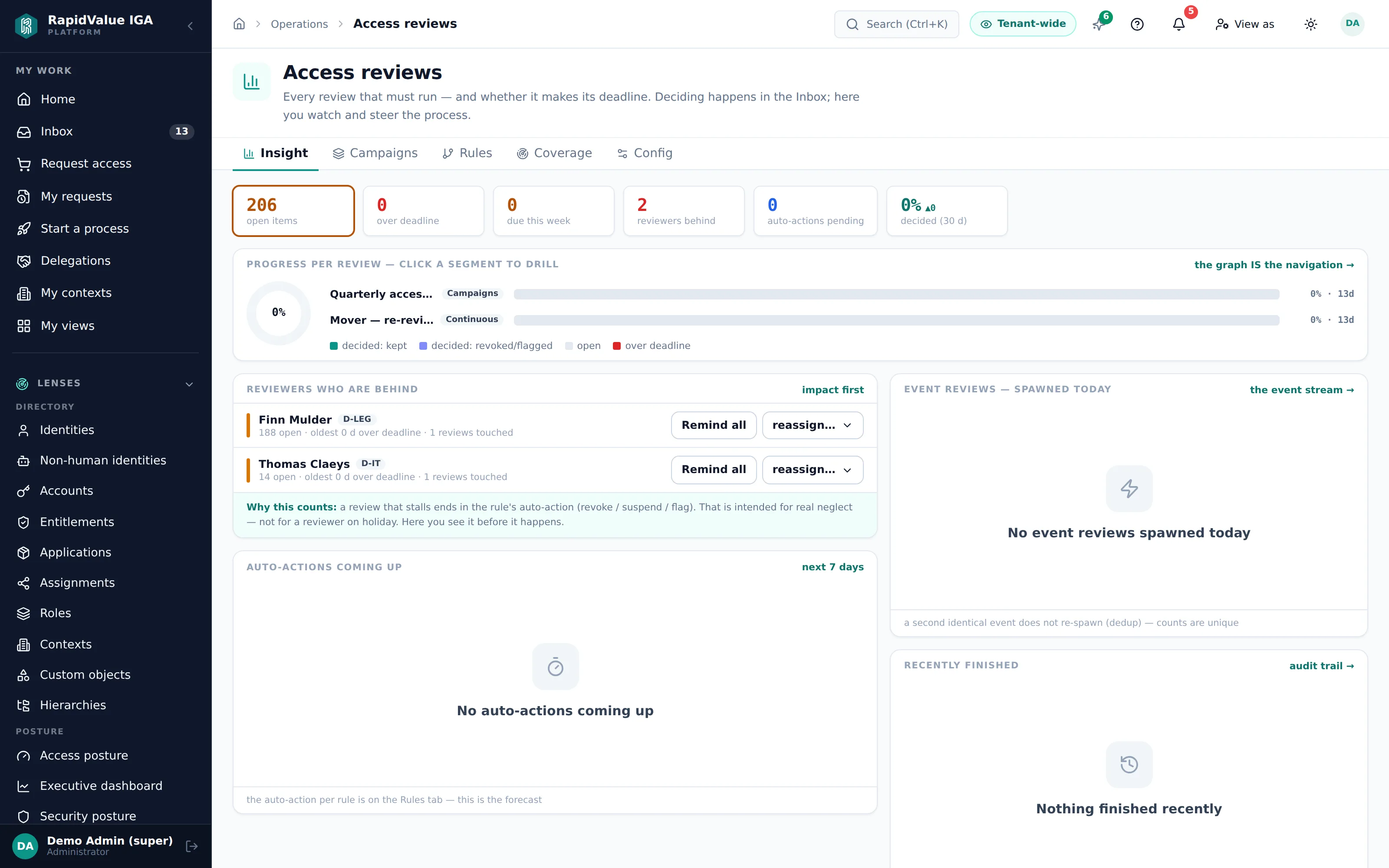Open Start a process rocket icon
The image size is (1389, 868).
(23, 228)
